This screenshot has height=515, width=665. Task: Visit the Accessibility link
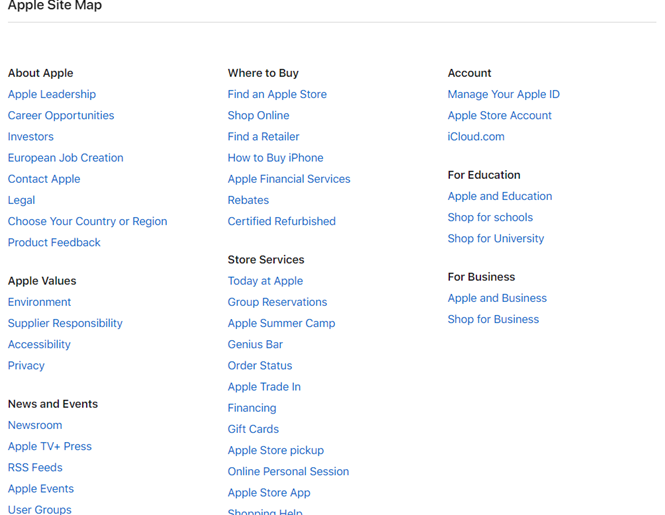39,344
